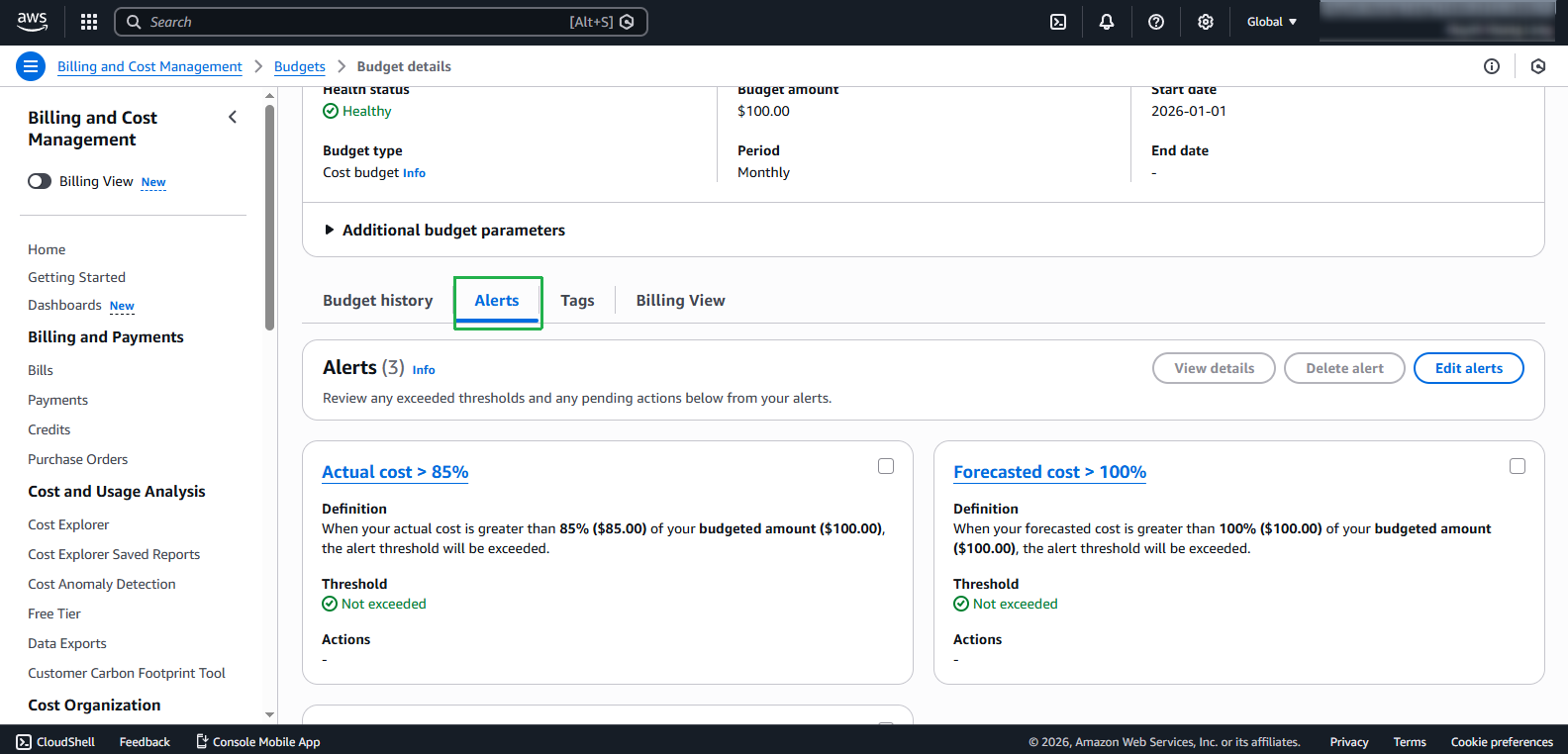This screenshot has height=754, width=1568.
Task: Open the AWS console home logo
Action: point(32,21)
